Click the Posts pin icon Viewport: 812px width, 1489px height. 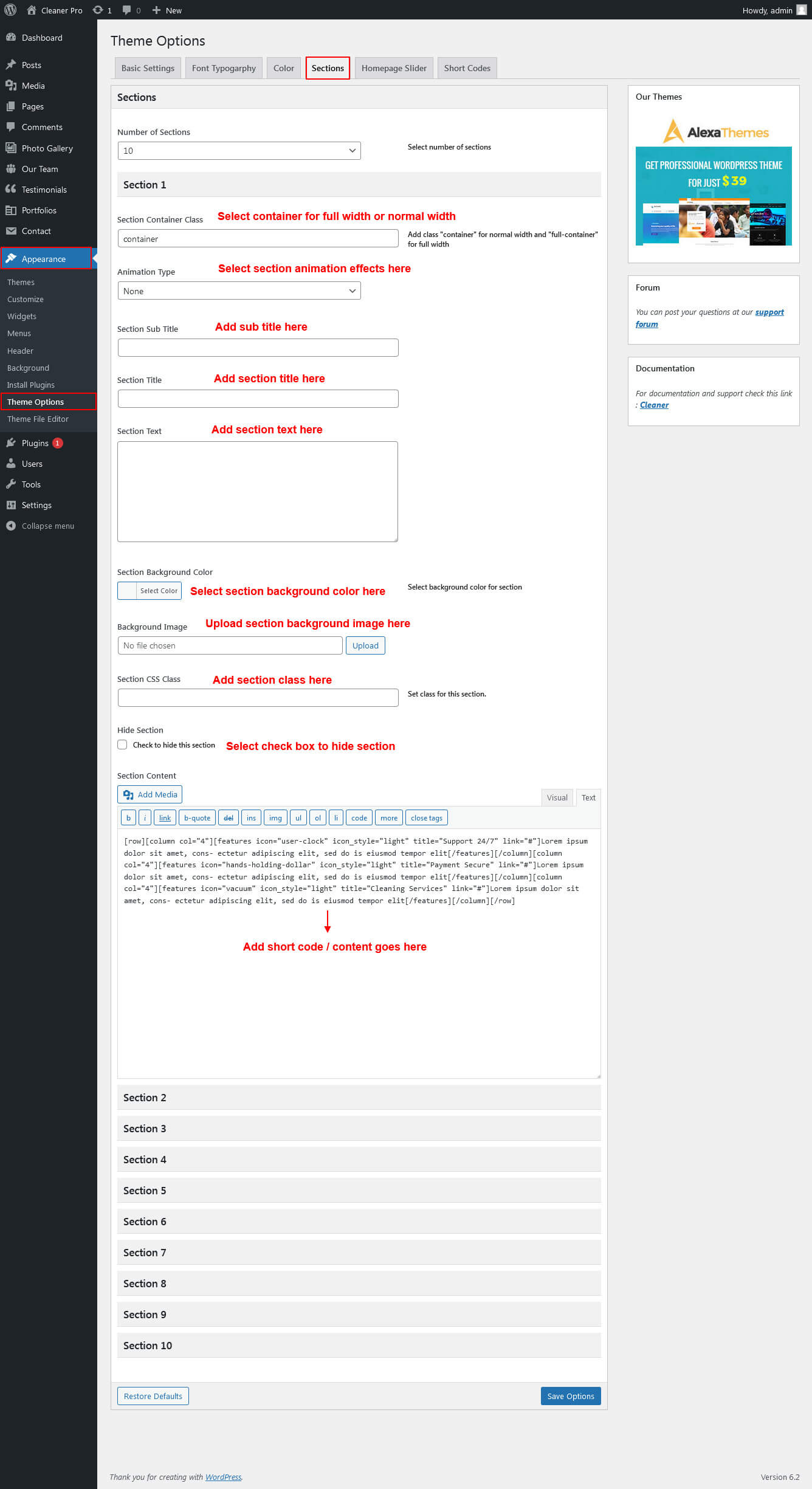pyautogui.click(x=11, y=64)
